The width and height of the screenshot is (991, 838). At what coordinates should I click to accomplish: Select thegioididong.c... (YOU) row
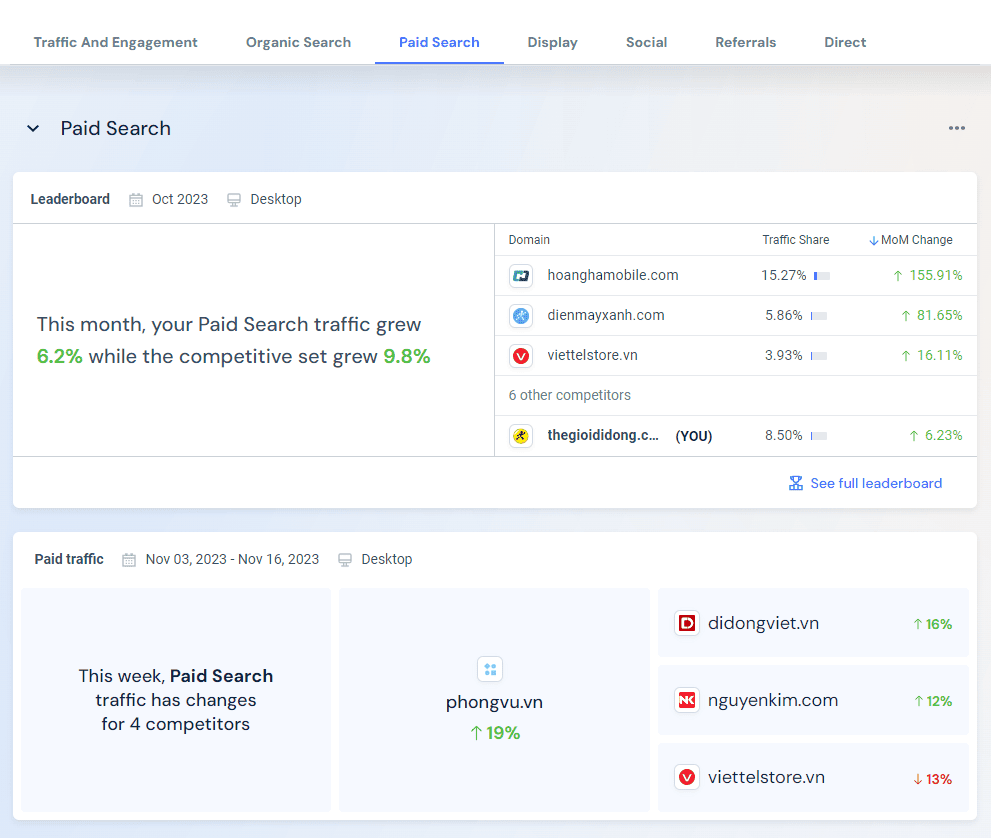point(736,436)
